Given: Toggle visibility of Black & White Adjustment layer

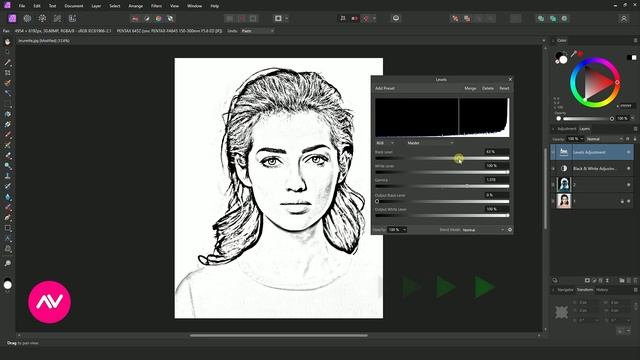Looking at the screenshot, I should tap(629, 168).
